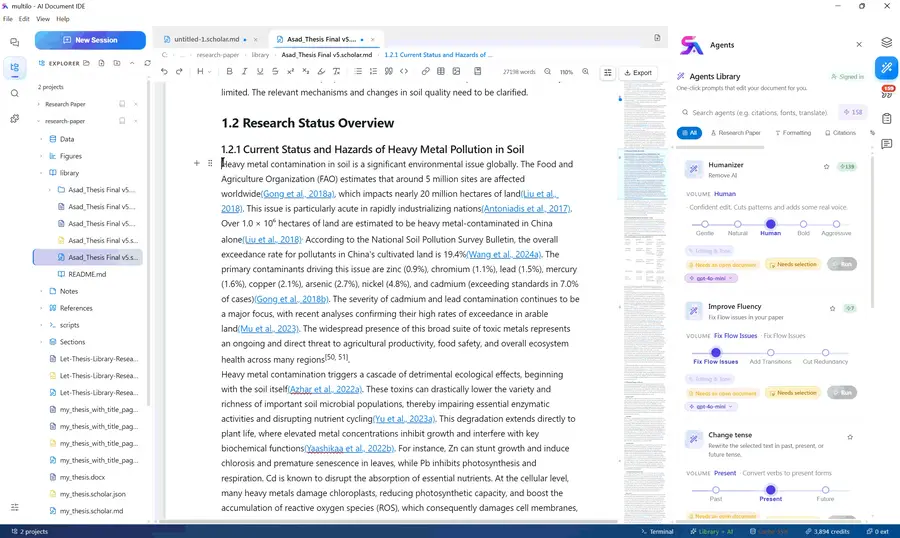Refresh the Explorer file tree
900x538 pixels.
tap(148, 63)
